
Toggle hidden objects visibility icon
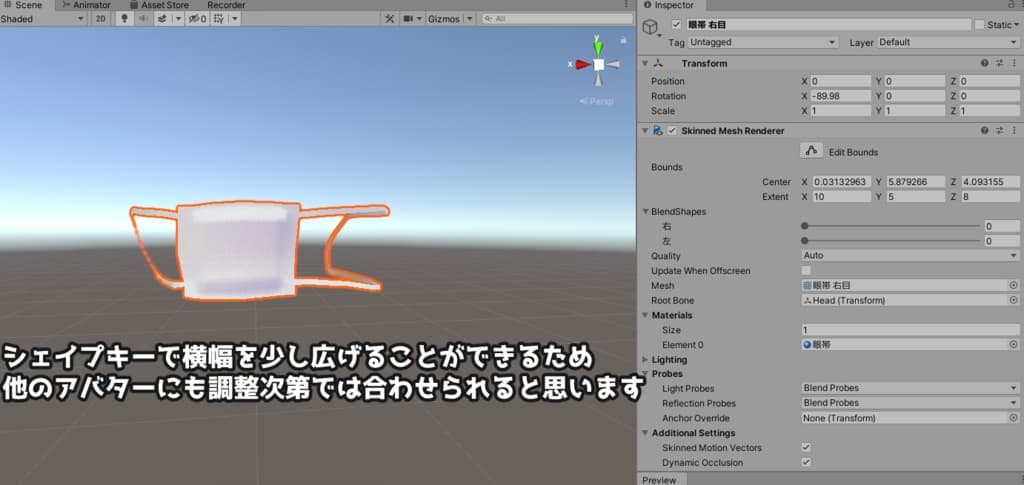click(x=197, y=19)
